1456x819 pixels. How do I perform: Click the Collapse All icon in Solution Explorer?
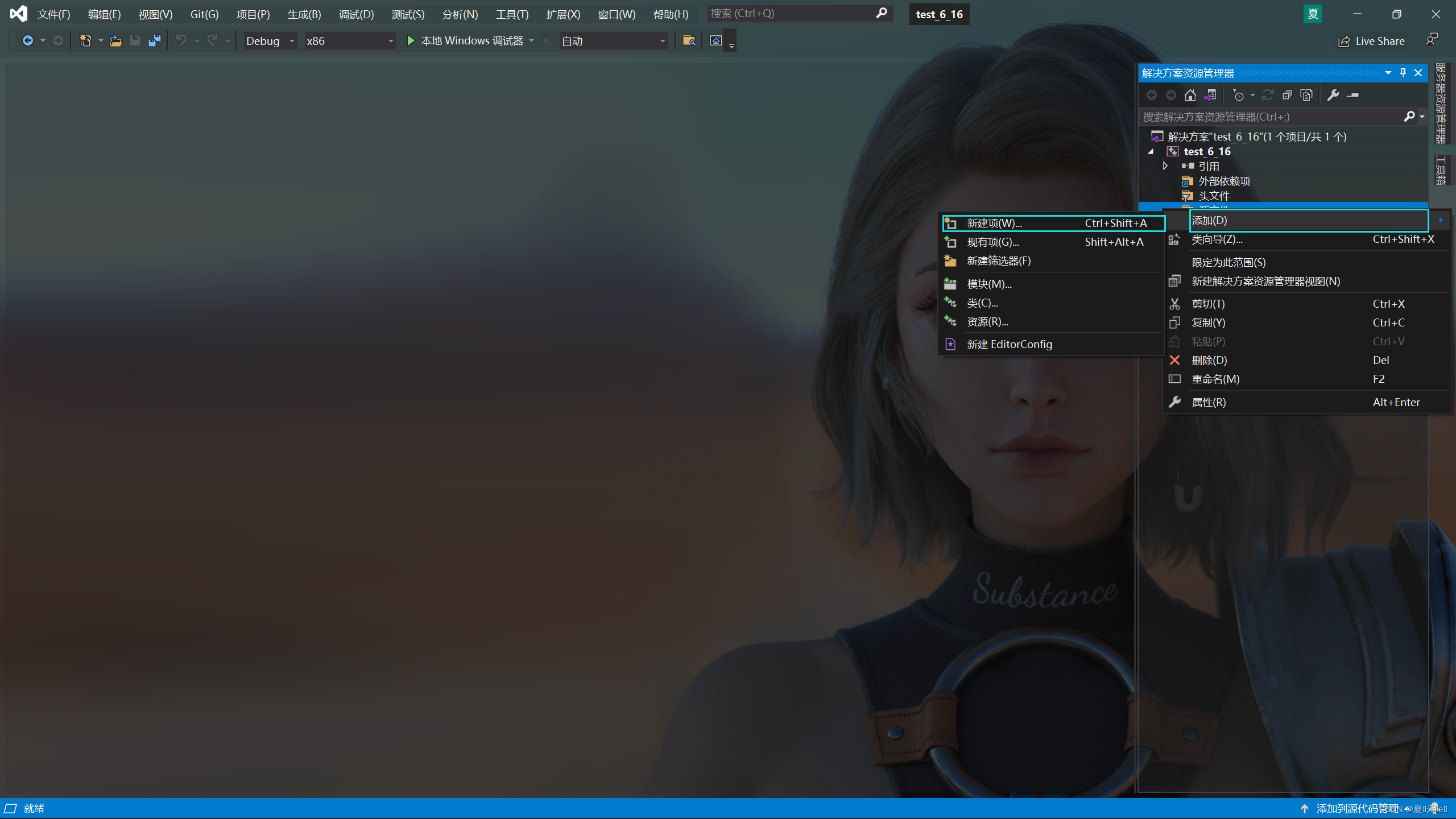1287,95
